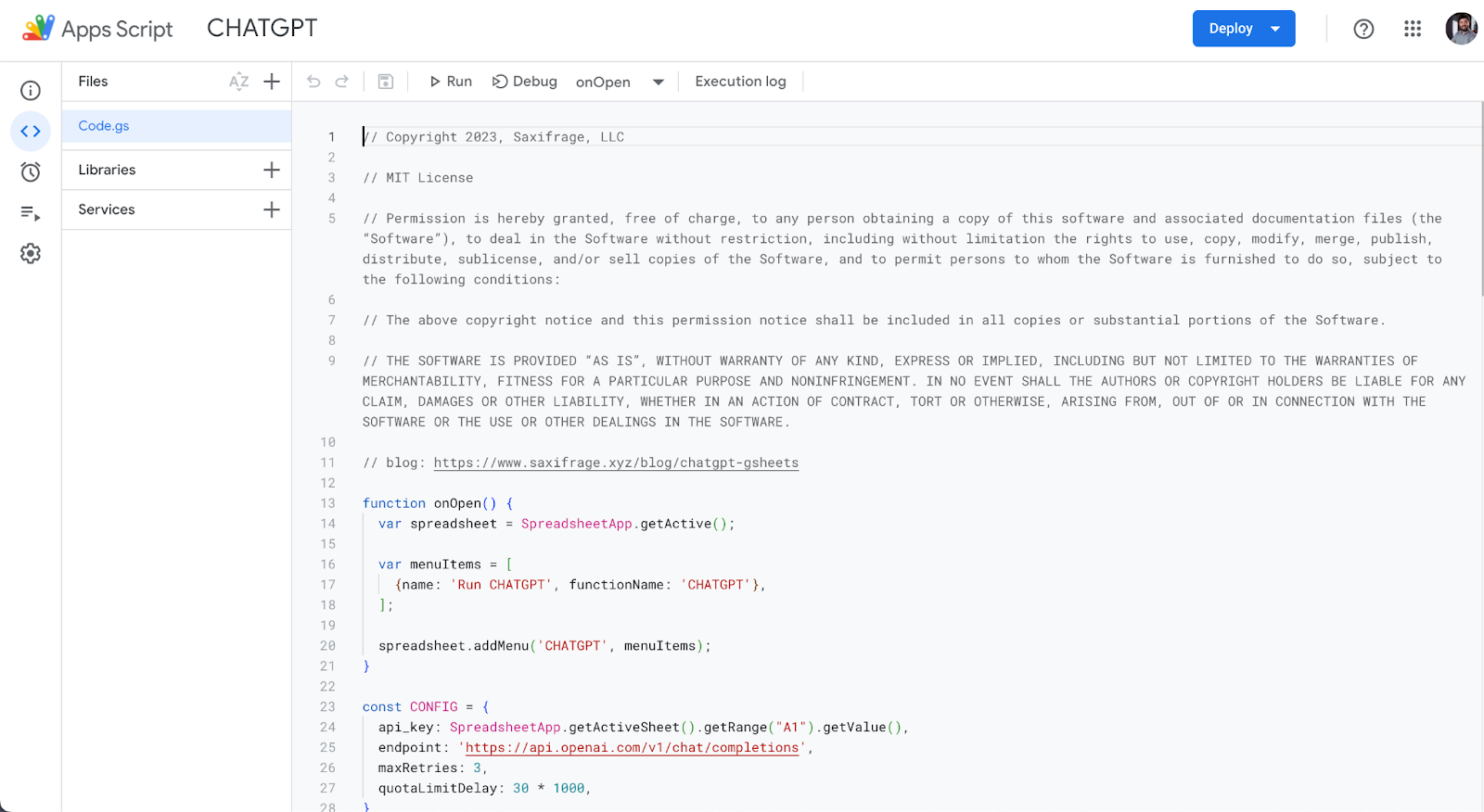Screen dimensions: 1484x812
Task: Click 'api_key' line in CONFIG
Action: [643, 727]
